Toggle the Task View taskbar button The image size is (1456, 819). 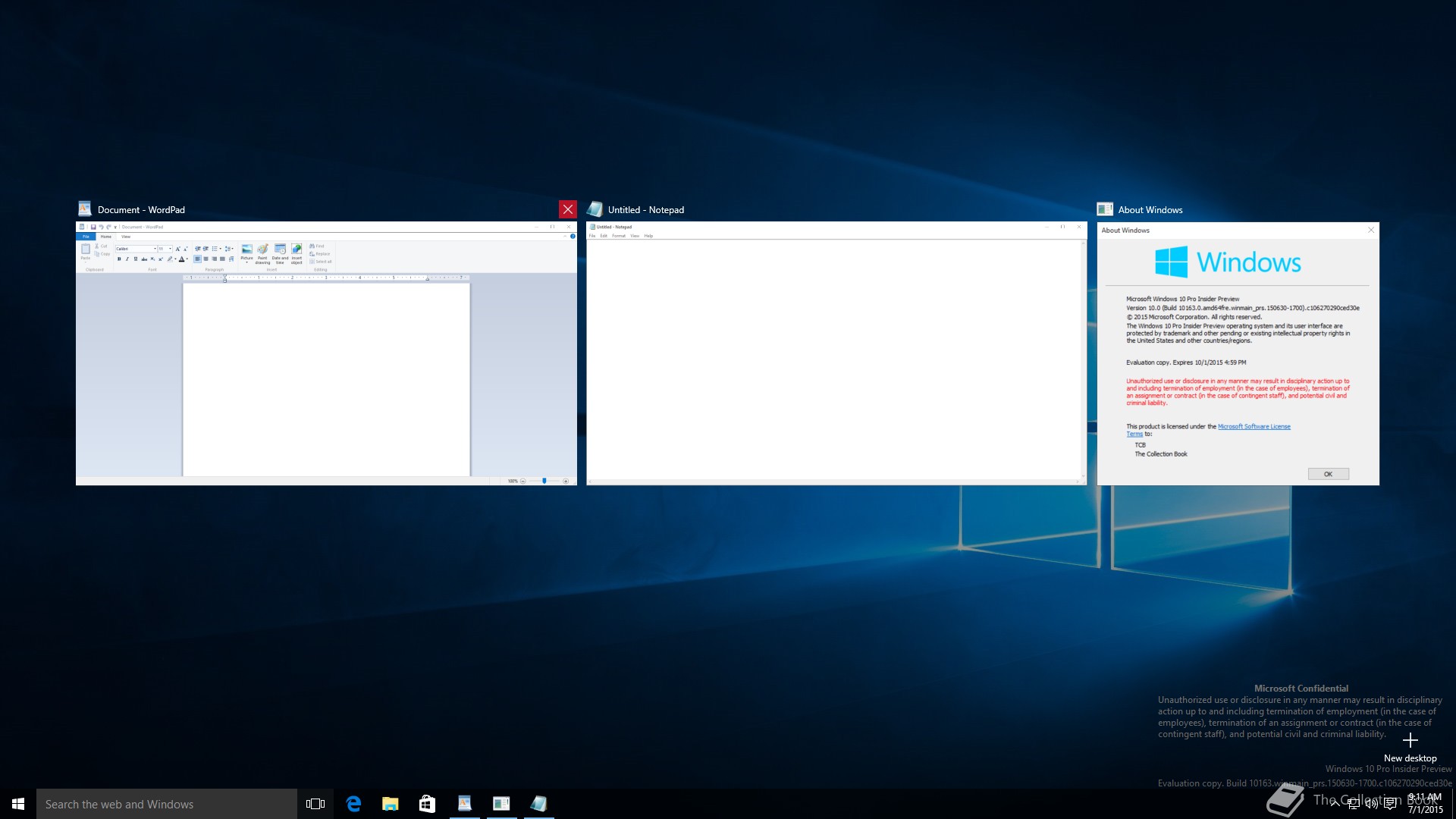[315, 804]
